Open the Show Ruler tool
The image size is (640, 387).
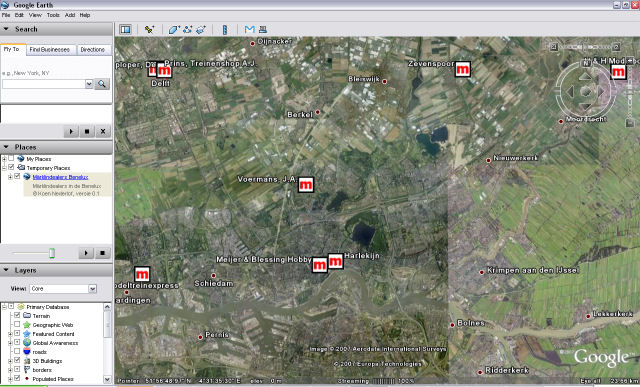pyautogui.click(x=224, y=29)
